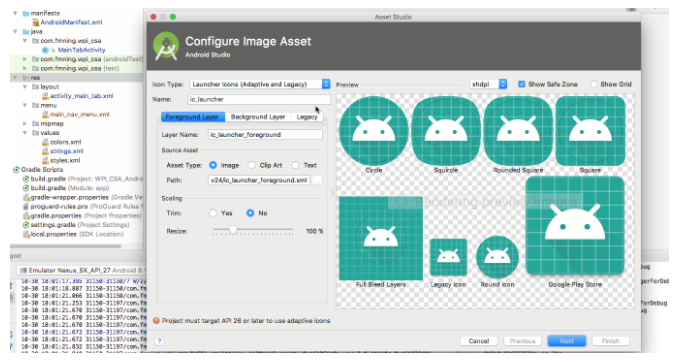Collapse the values folder node
Viewport: 682px width, 362px height.
click(x=25, y=133)
